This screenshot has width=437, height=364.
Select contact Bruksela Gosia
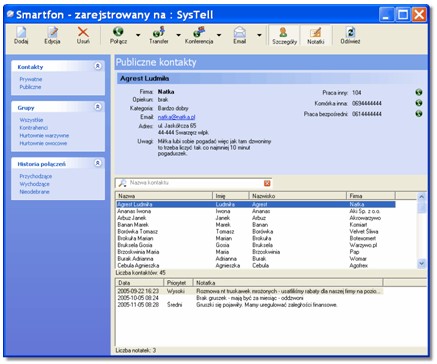coord(256,245)
